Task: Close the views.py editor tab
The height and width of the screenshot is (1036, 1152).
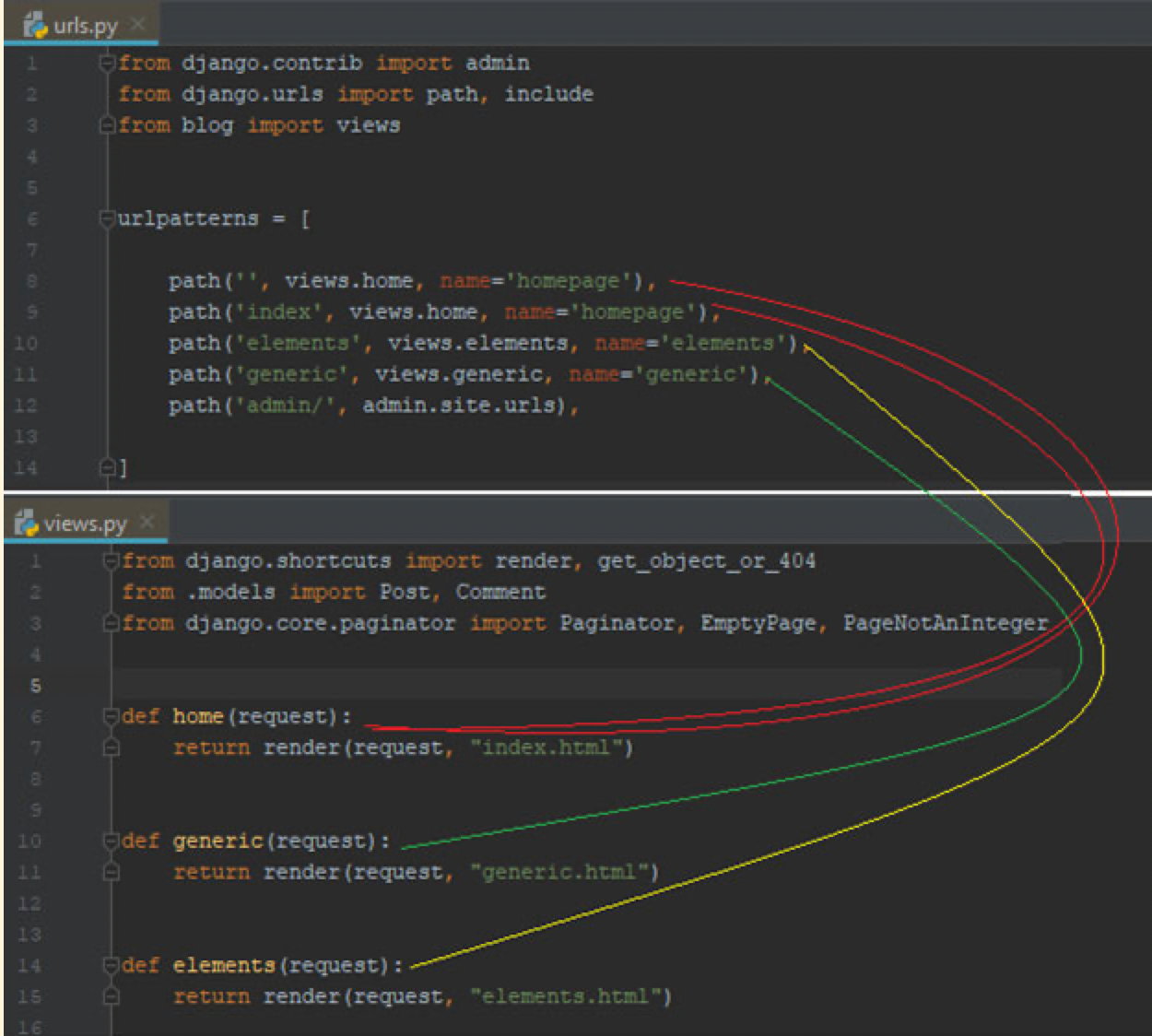Action: coord(147,523)
